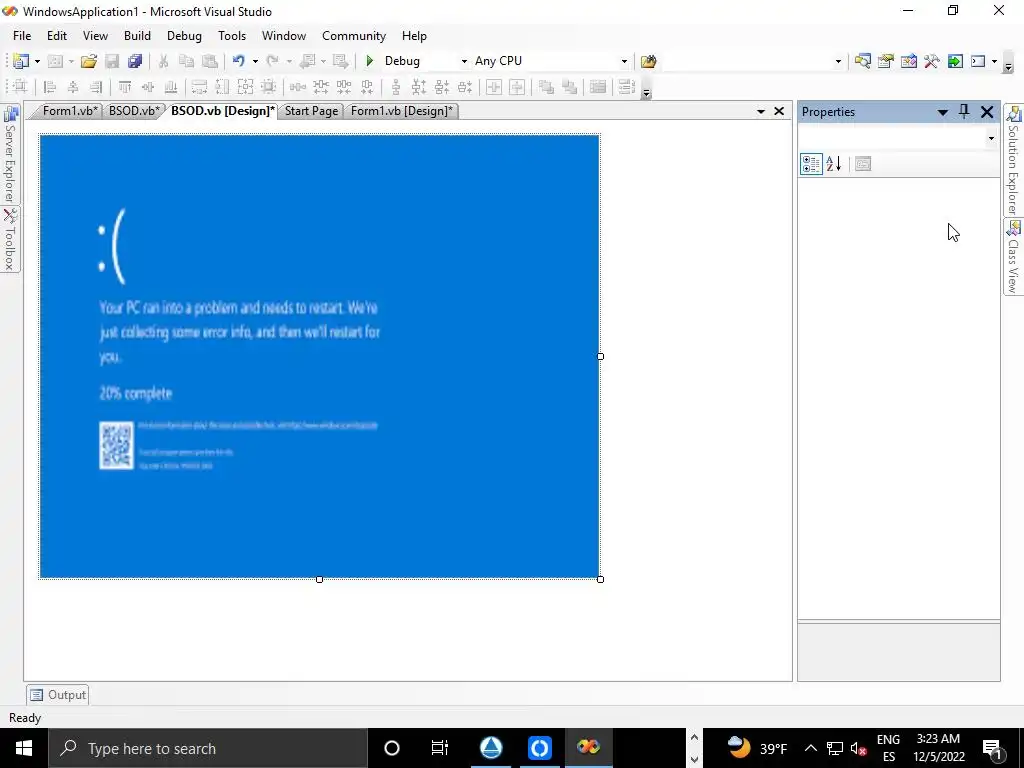1024x768 pixels.
Task: Click the Align to Grid layout icon
Action: (x=20, y=87)
